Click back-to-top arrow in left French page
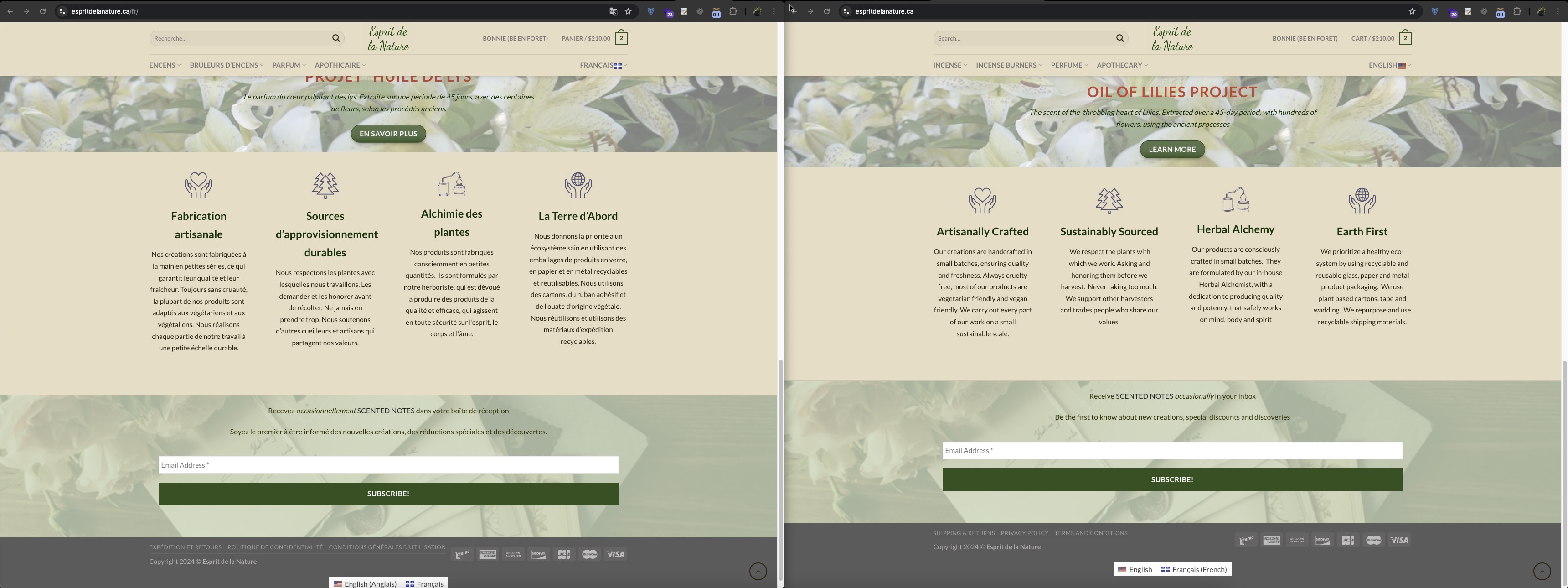Image resolution: width=1568 pixels, height=588 pixels. tap(758, 571)
